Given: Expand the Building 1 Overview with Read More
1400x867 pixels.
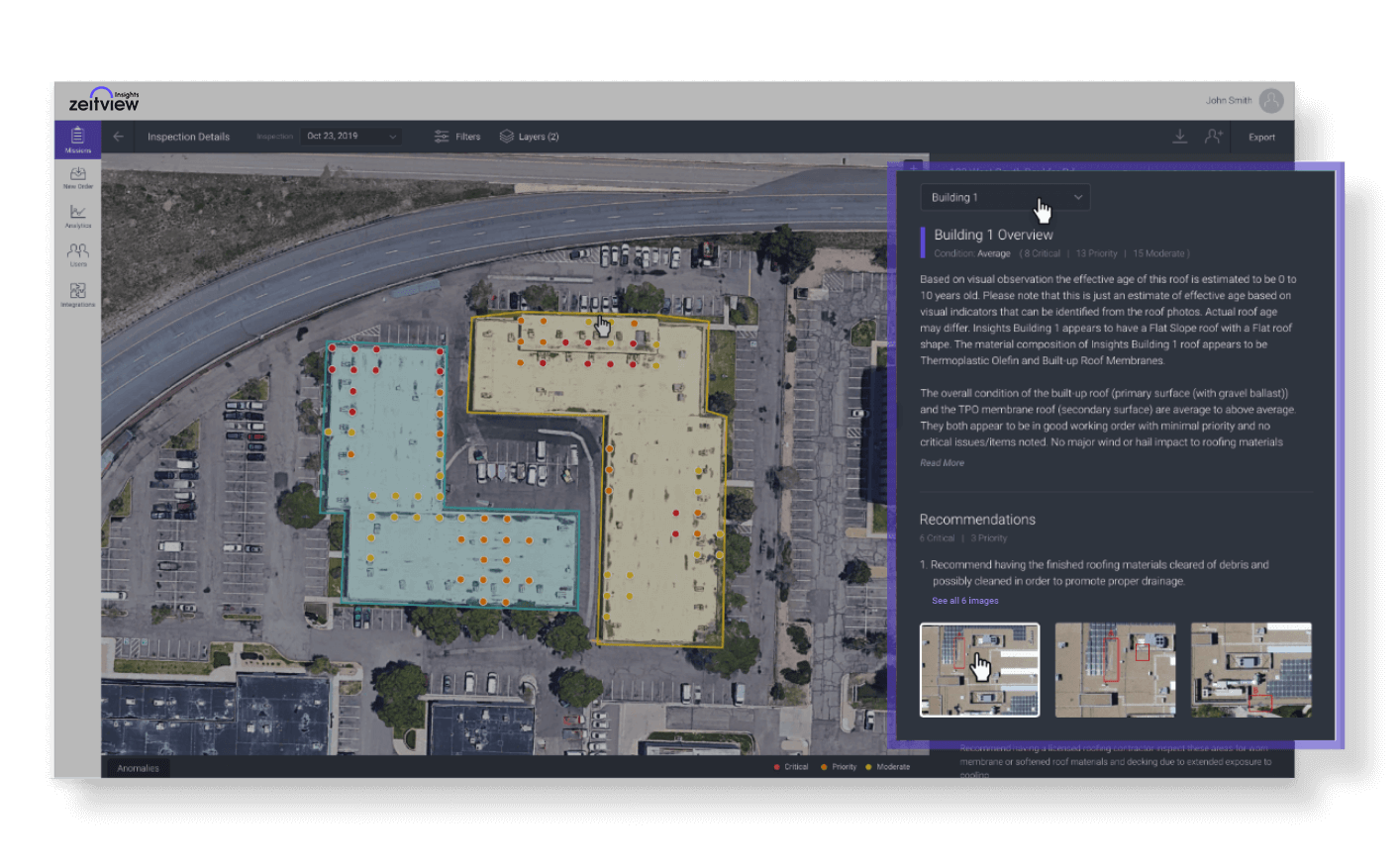Looking at the screenshot, I should pyautogui.click(x=942, y=462).
